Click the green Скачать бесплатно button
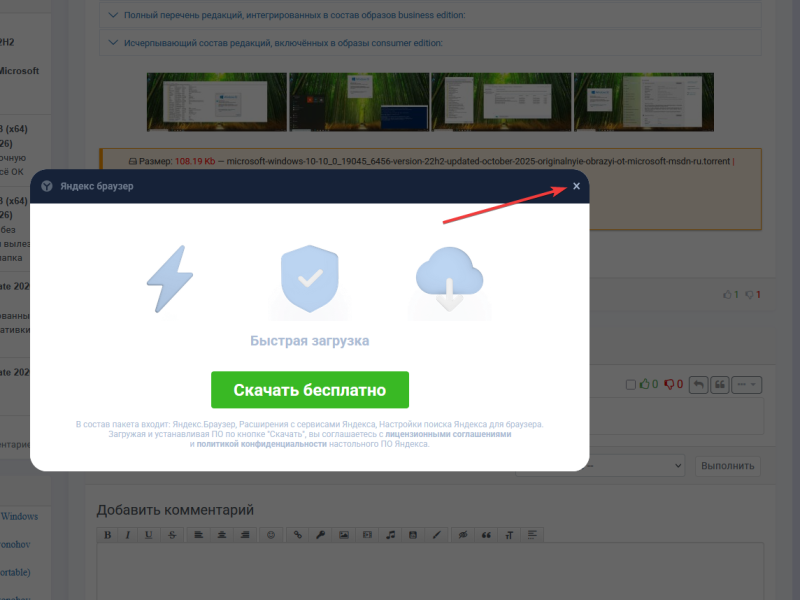This screenshot has height=600, width=800. tap(309, 390)
